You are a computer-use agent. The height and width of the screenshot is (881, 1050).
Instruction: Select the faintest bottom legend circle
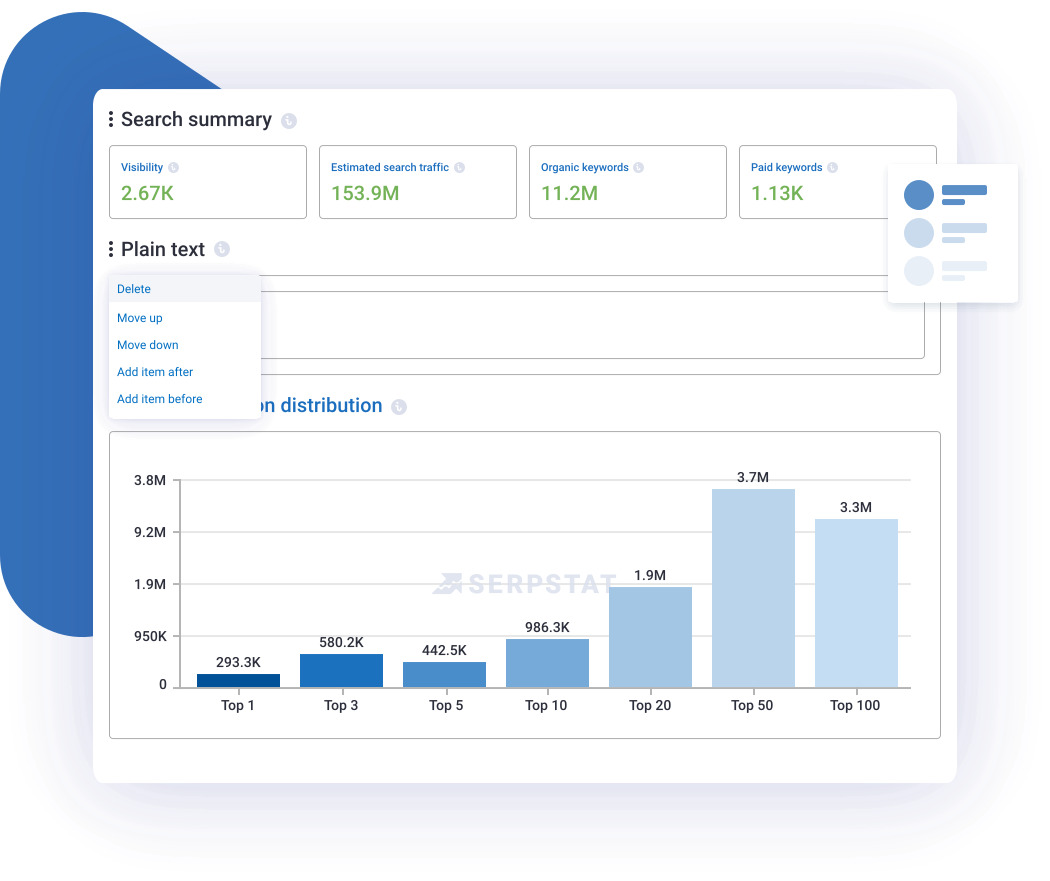[x=918, y=271]
